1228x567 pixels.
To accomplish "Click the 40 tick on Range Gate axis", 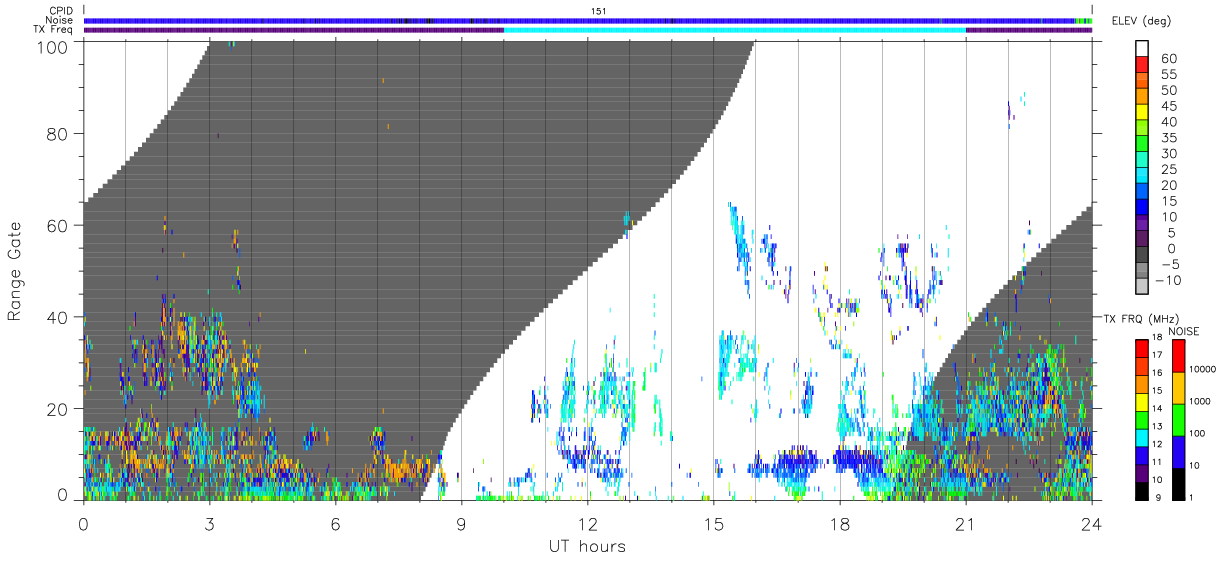I will [x=59, y=317].
